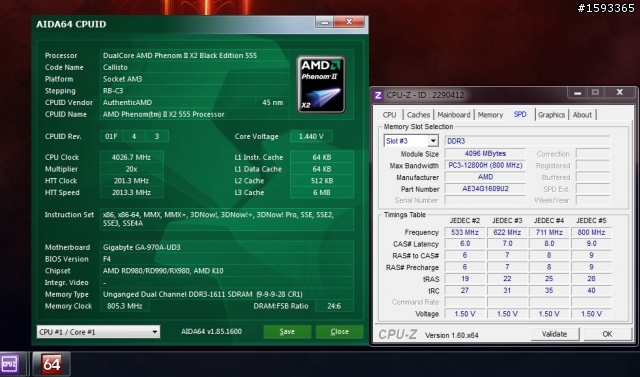640x377 pixels.
Task: Open the Memory tab in CPU-Z
Action: [490, 115]
